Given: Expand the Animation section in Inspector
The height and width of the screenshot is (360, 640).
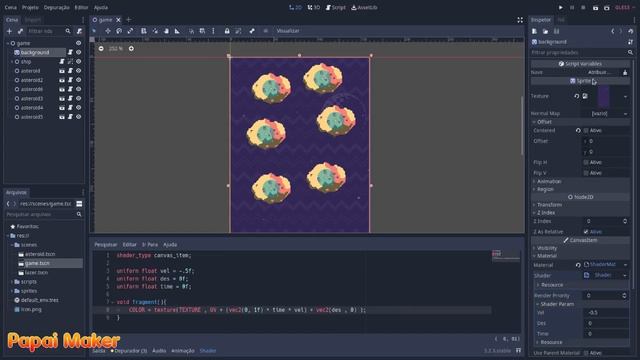Looking at the screenshot, I should coord(549,181).
